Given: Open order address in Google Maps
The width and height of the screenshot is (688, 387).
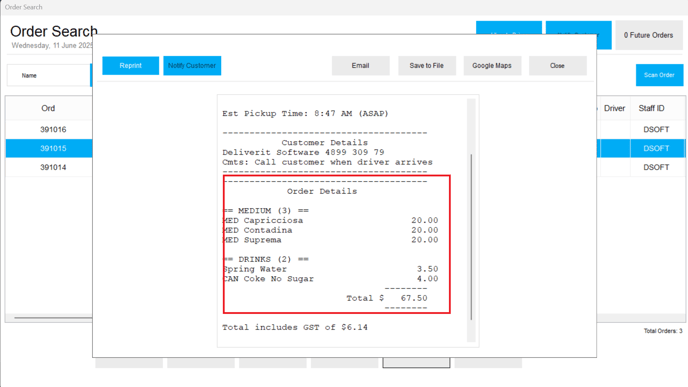Looking at the screenshot, I should (x=492, y=65).
